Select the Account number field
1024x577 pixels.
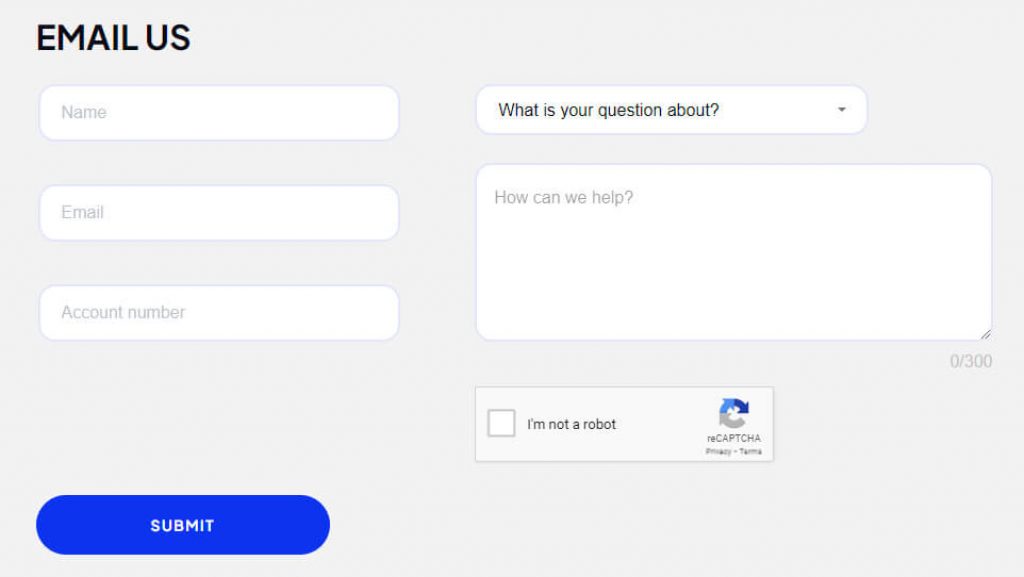tap(219, 313)
